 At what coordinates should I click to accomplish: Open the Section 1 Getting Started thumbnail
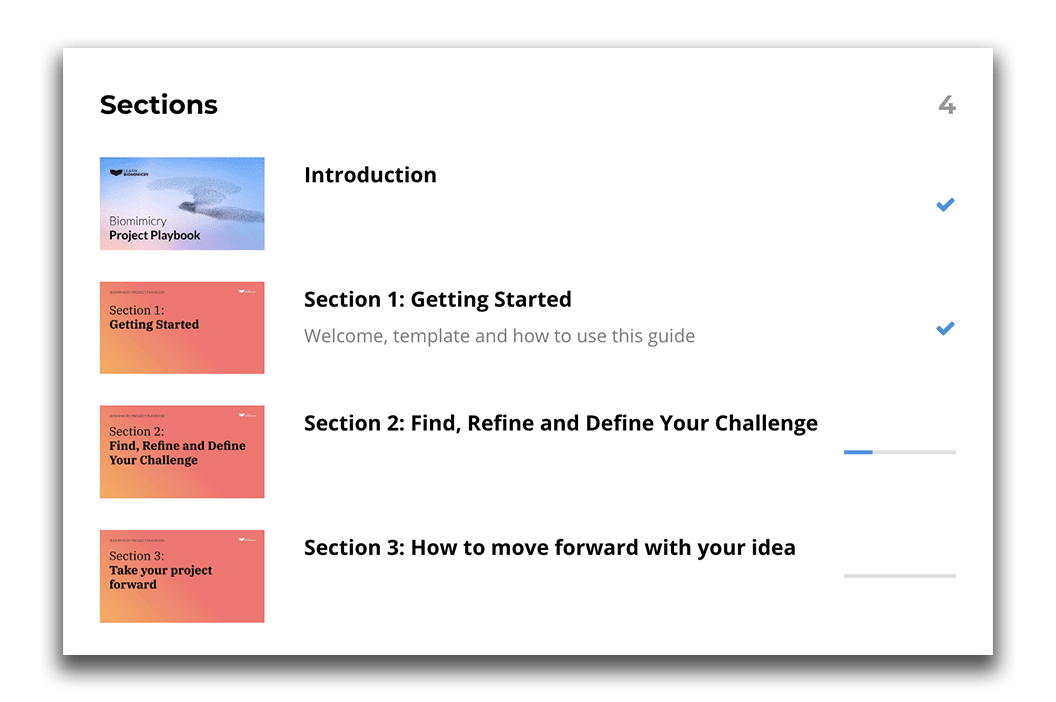(182, 327)
